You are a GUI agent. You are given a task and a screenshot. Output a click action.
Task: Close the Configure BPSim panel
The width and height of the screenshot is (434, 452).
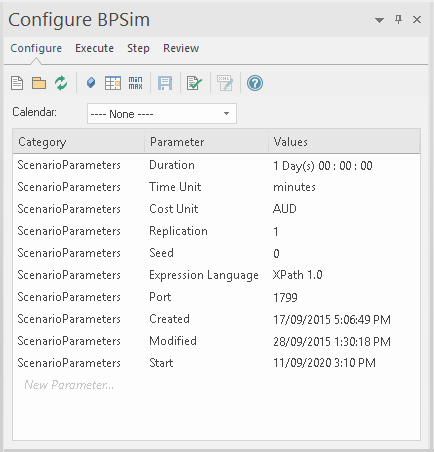tap(417, 20)
